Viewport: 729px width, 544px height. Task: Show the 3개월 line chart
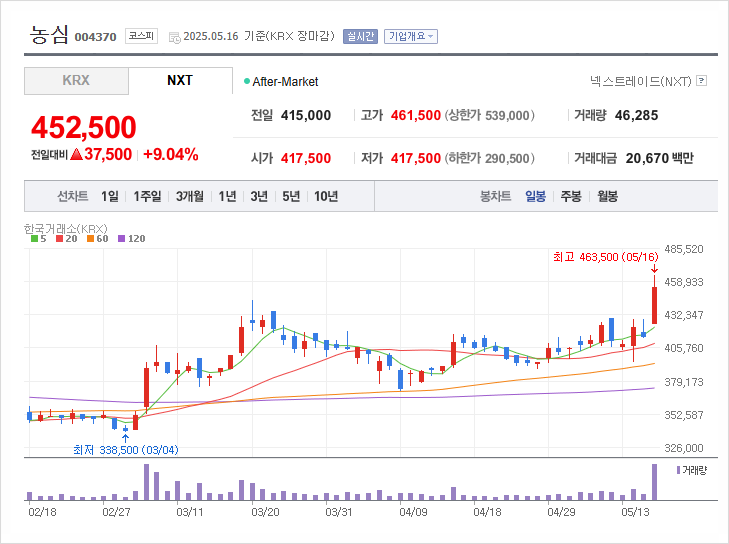click(190, 196)
